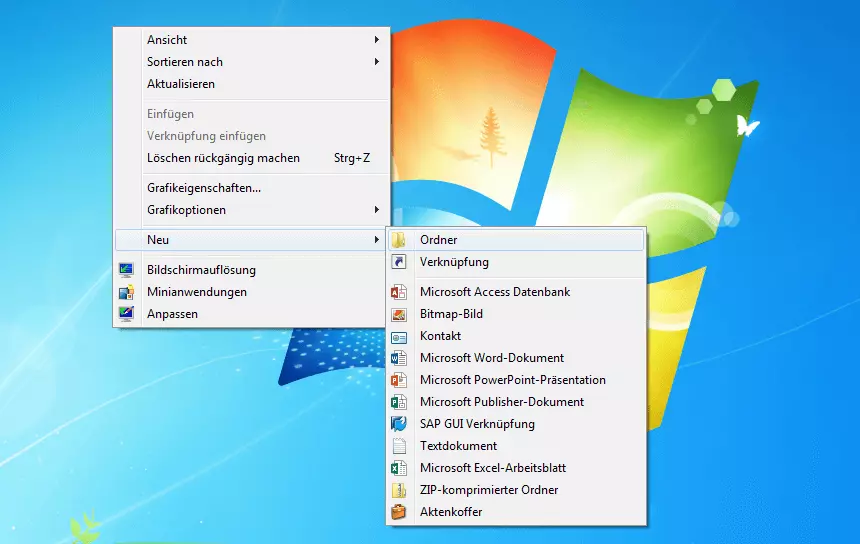Click the Neu submenu arrow

[x=377, y=240]
